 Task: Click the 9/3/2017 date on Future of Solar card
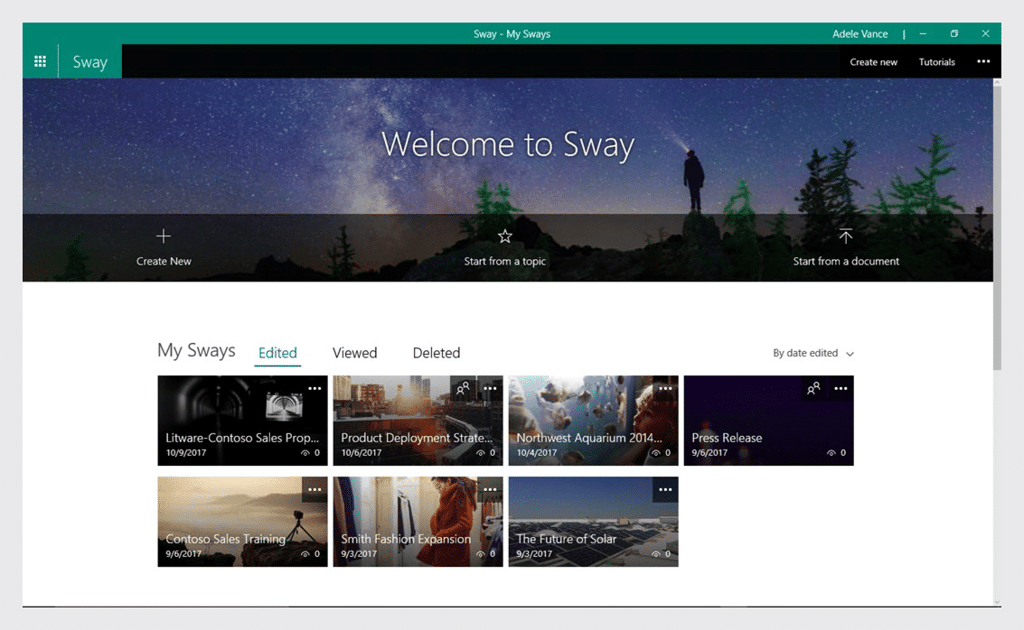534,554
